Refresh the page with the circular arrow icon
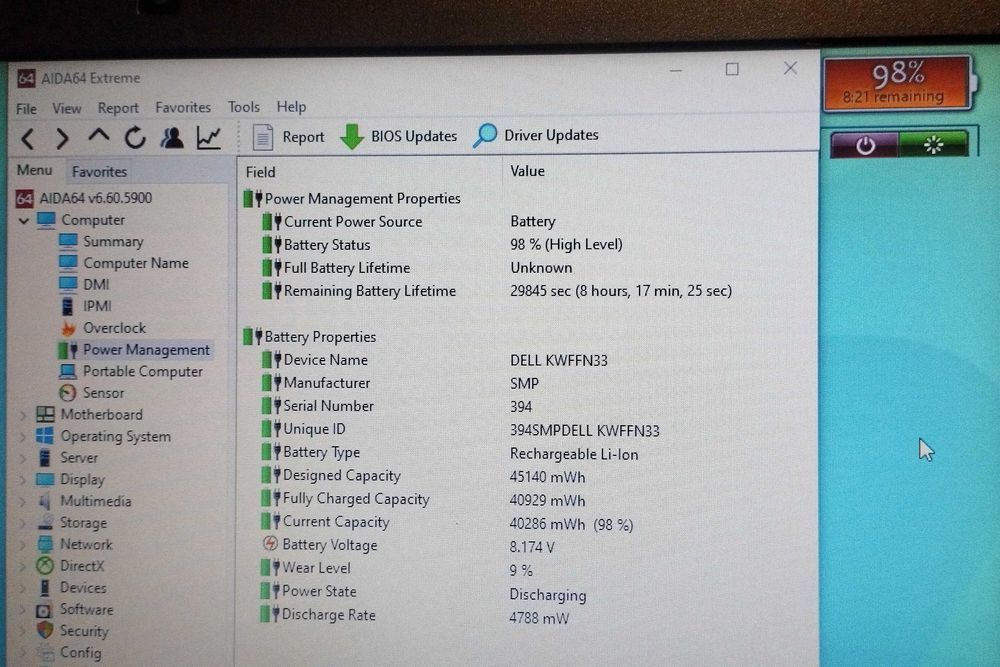Screen dimensions: 1000x667 click(x=135, y=137)
